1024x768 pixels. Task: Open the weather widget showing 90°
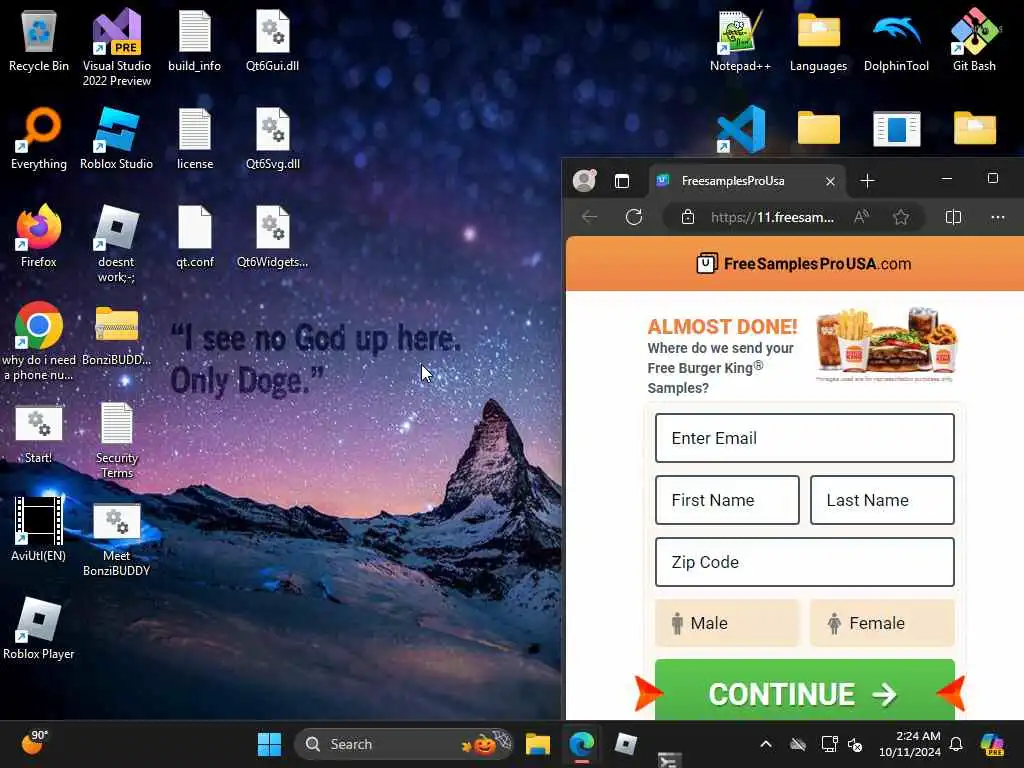coord(35,743)
